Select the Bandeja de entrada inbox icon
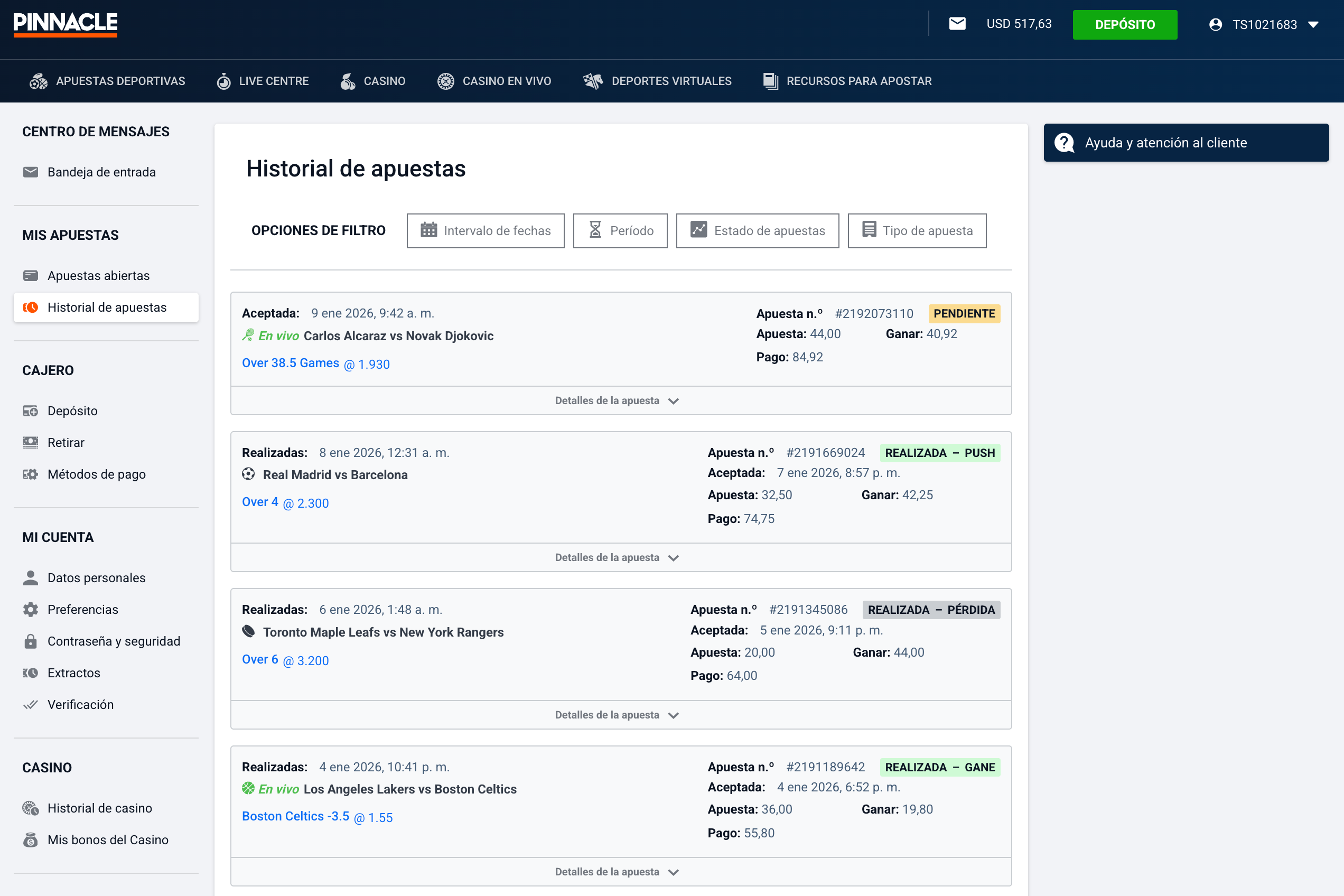Viewport: 1344px width, 896px height. tap(30, 171)
